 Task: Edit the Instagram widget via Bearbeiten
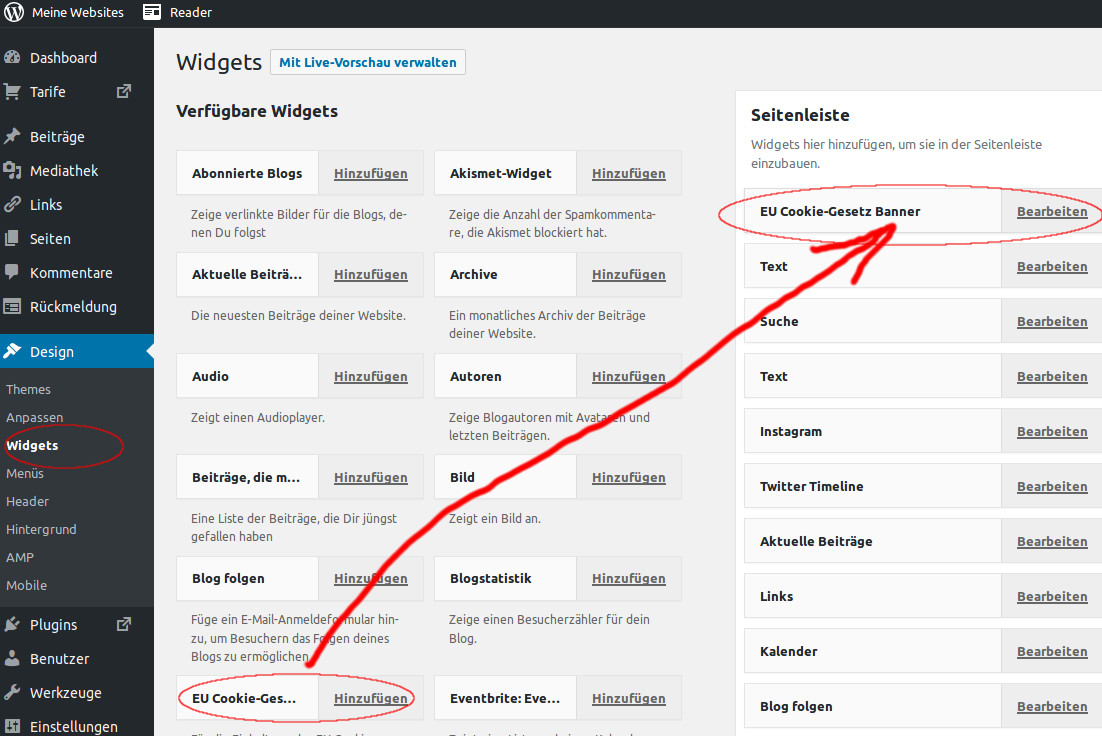[x=1052, y=432]
